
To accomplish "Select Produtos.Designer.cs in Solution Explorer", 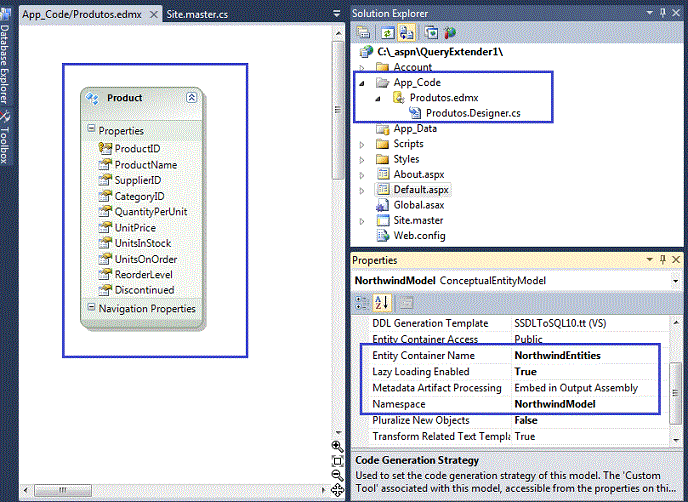I will coord(473,113).
